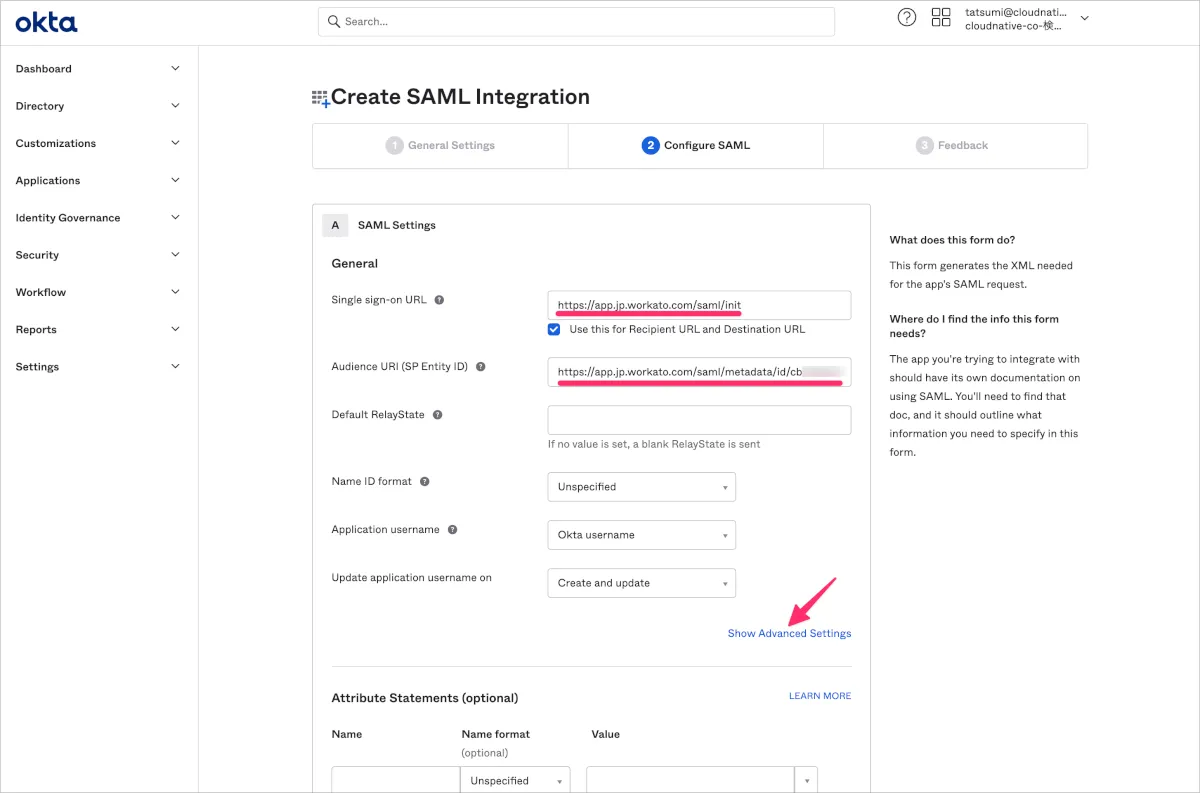Click Show Advanced Settings link

point(789,634)
